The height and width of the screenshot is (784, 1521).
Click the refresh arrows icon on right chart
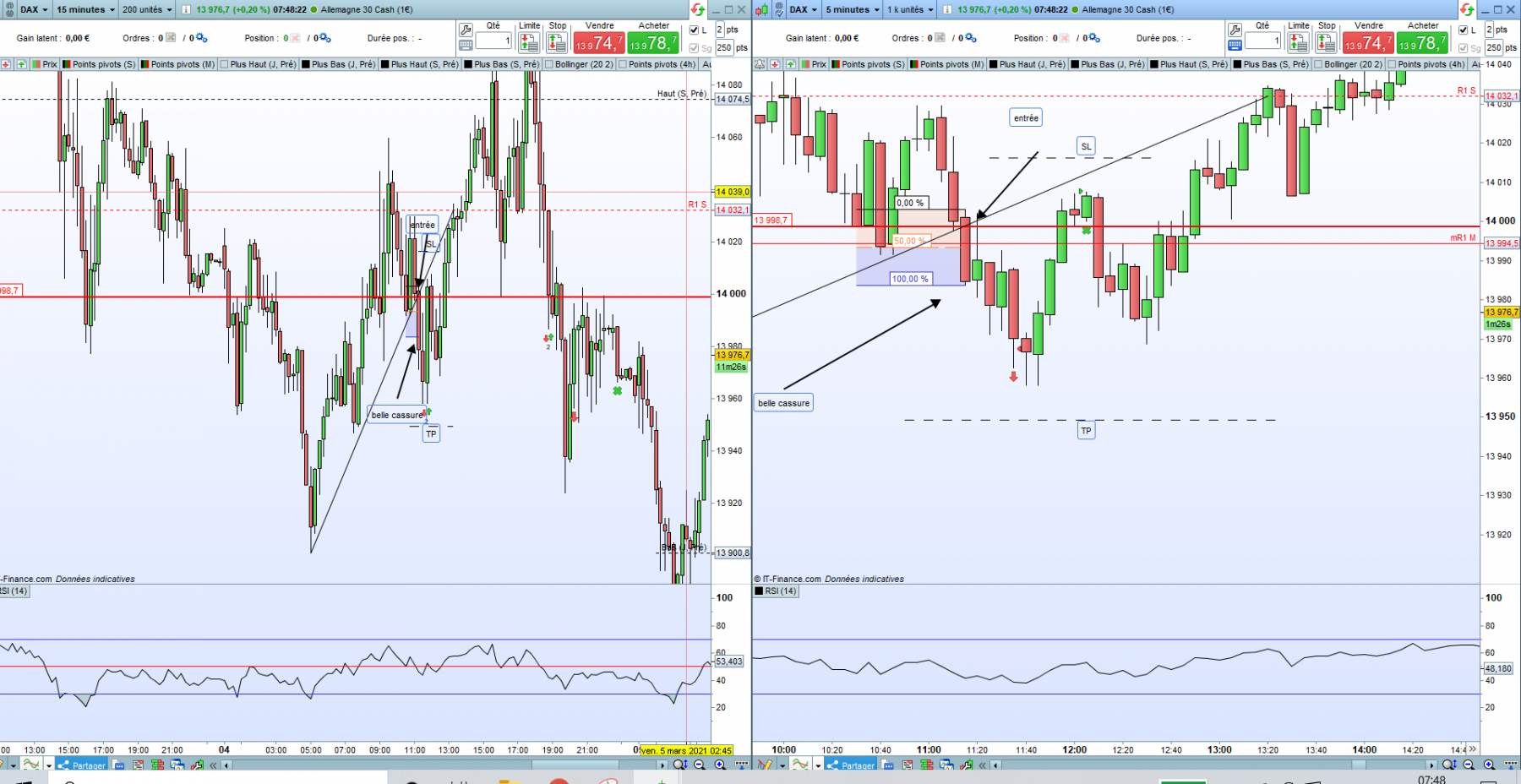click(1467, 9)
